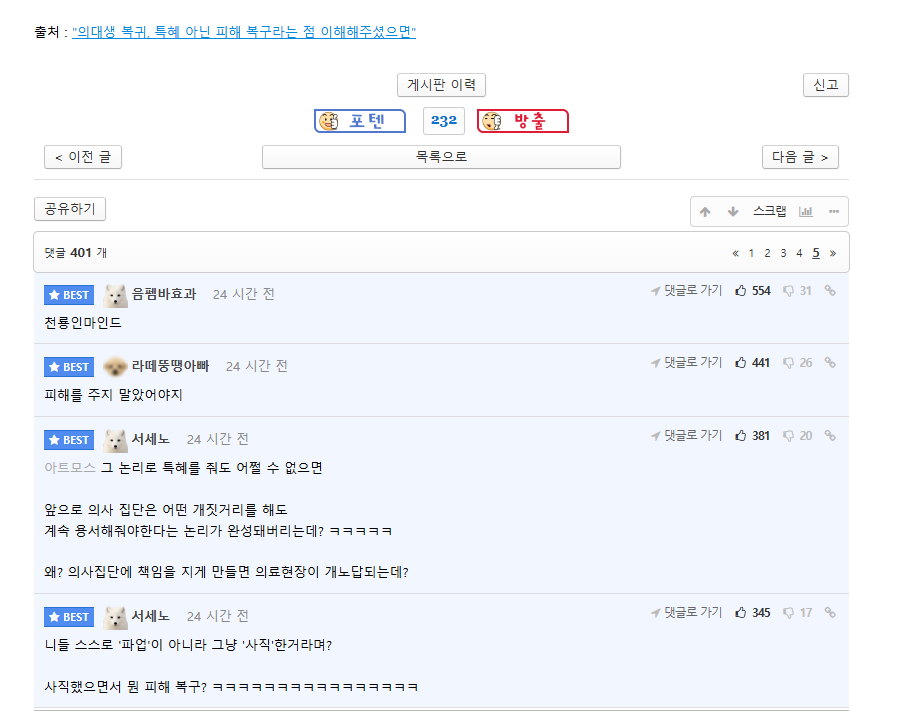Open the bar chart statistics icon

pyautogui.click(x=806, y=212)
